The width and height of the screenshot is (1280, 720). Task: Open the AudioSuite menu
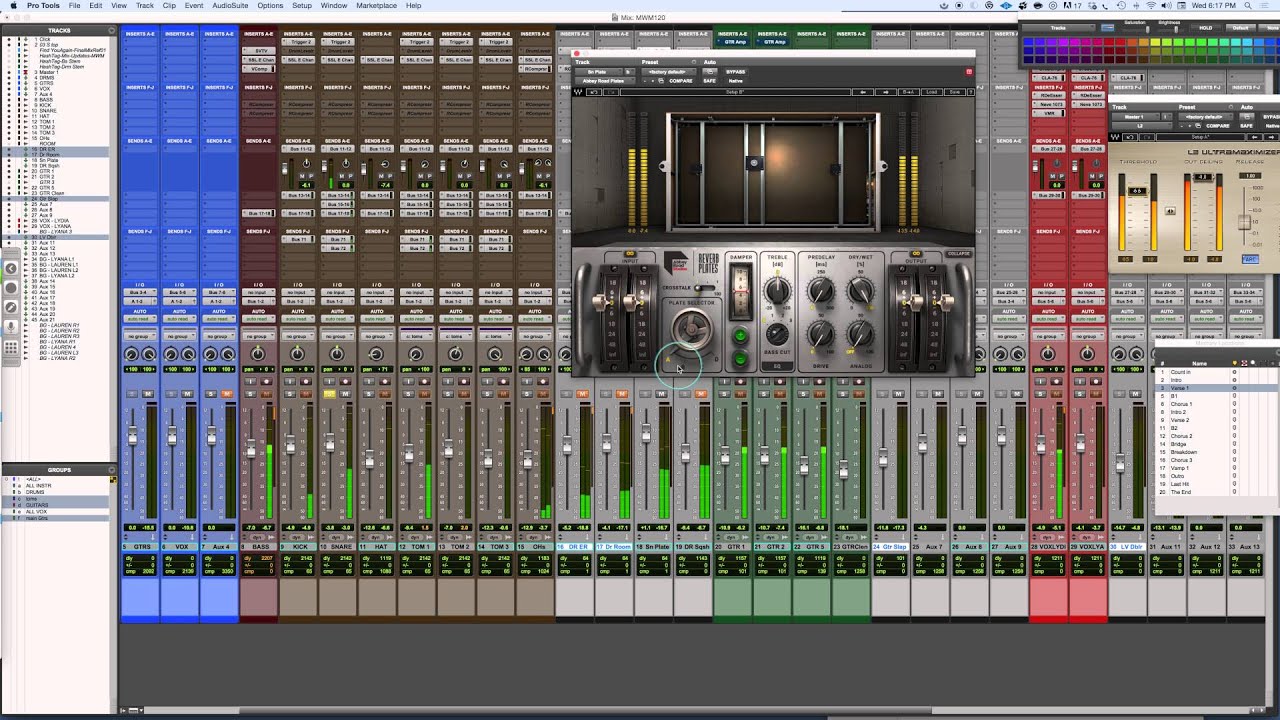(230, 6)
